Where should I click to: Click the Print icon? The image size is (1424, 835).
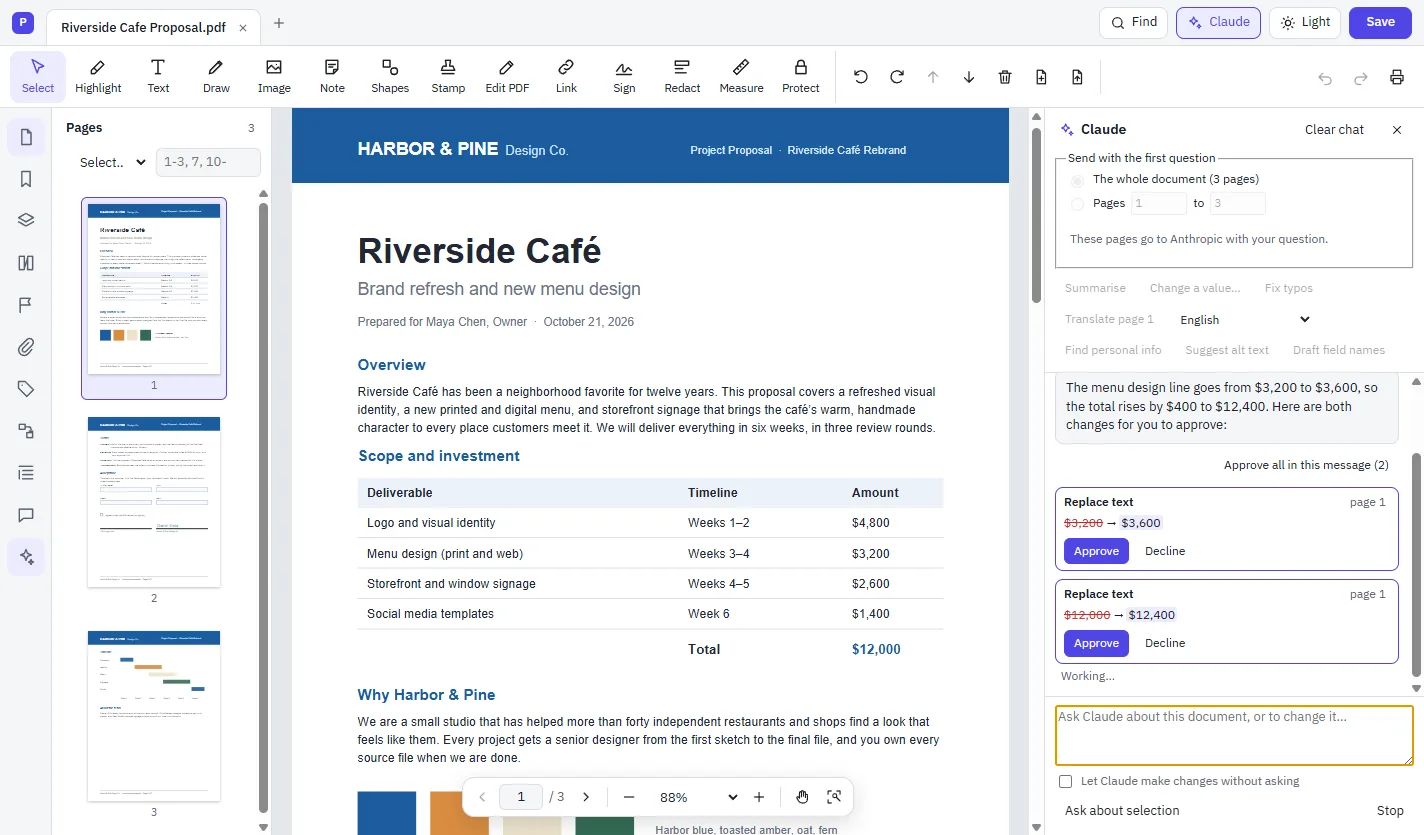coord(1397,78)
